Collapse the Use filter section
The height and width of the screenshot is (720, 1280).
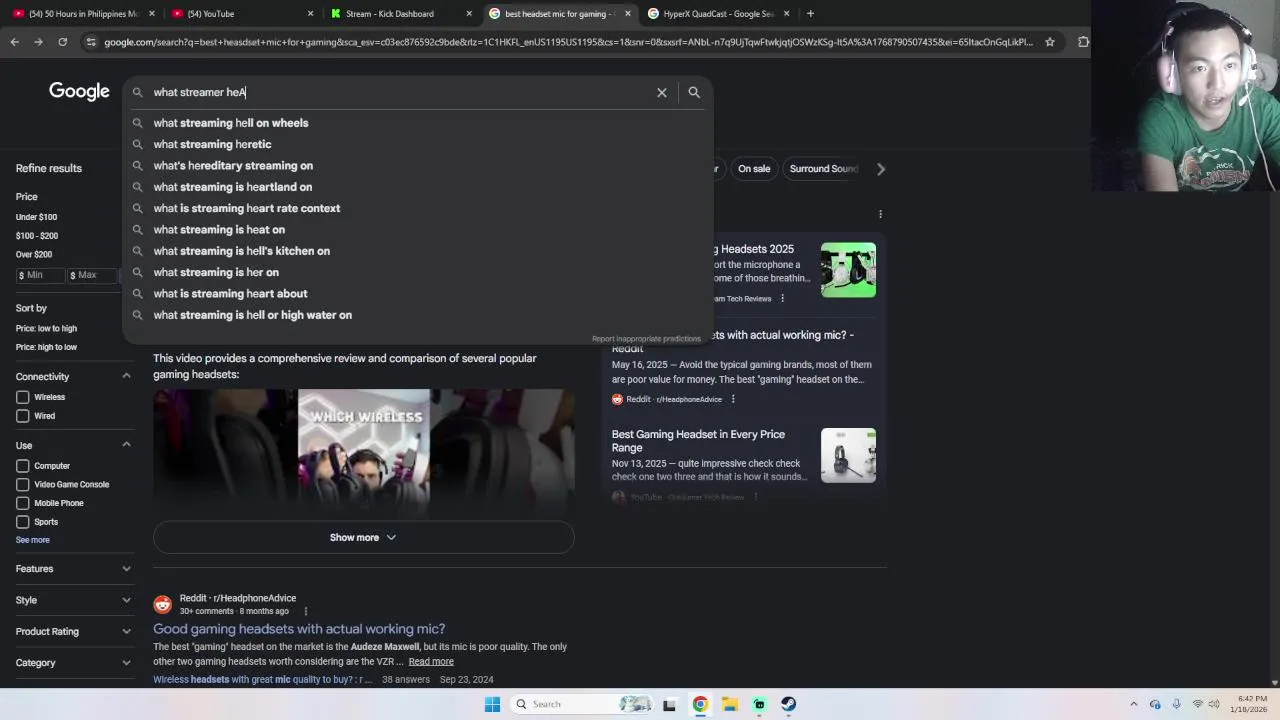(126, 445)
